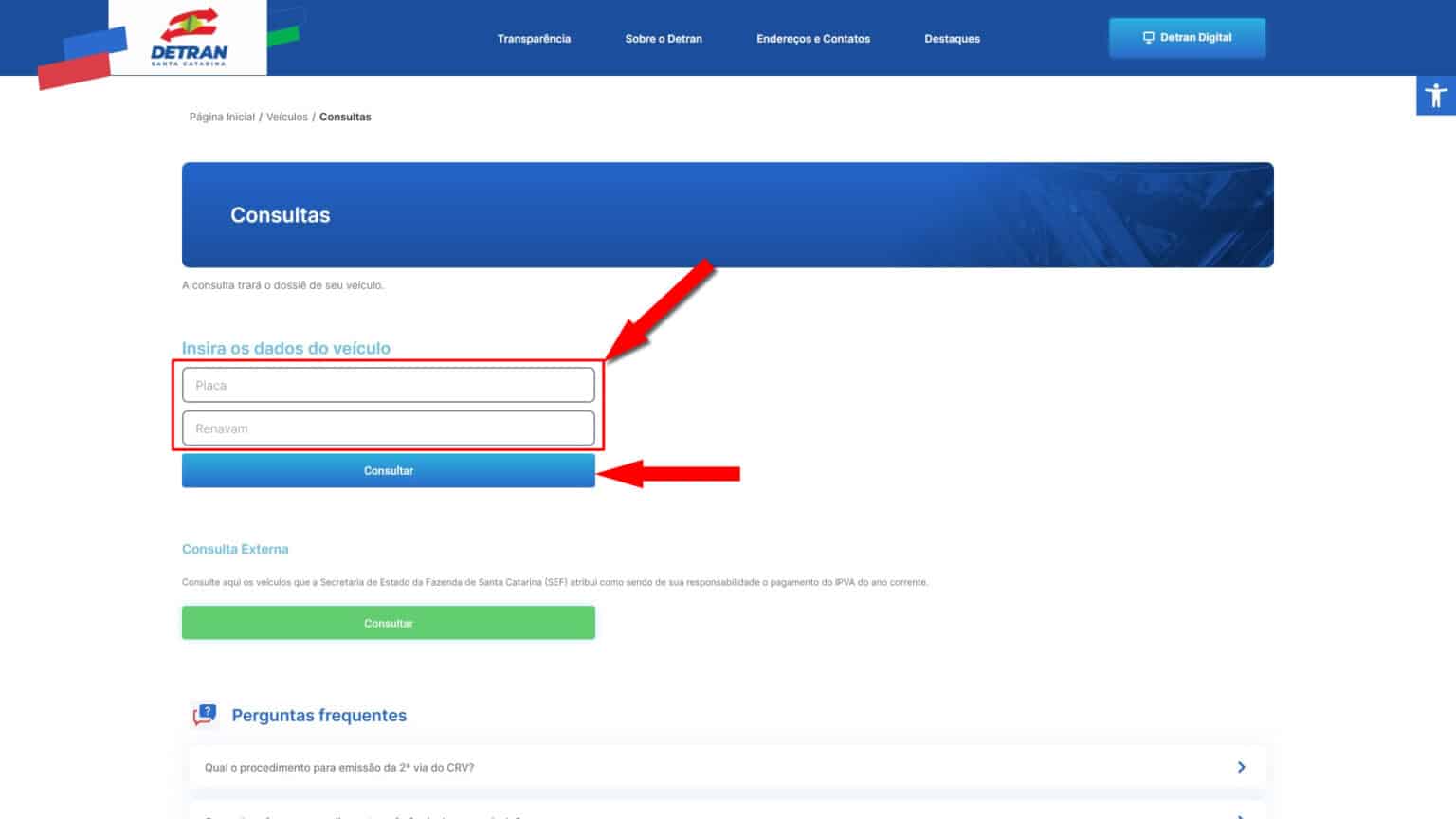Screen dimensions: 1456x819
Task: Open the Sobre o Detran menu
Action: 664,39
